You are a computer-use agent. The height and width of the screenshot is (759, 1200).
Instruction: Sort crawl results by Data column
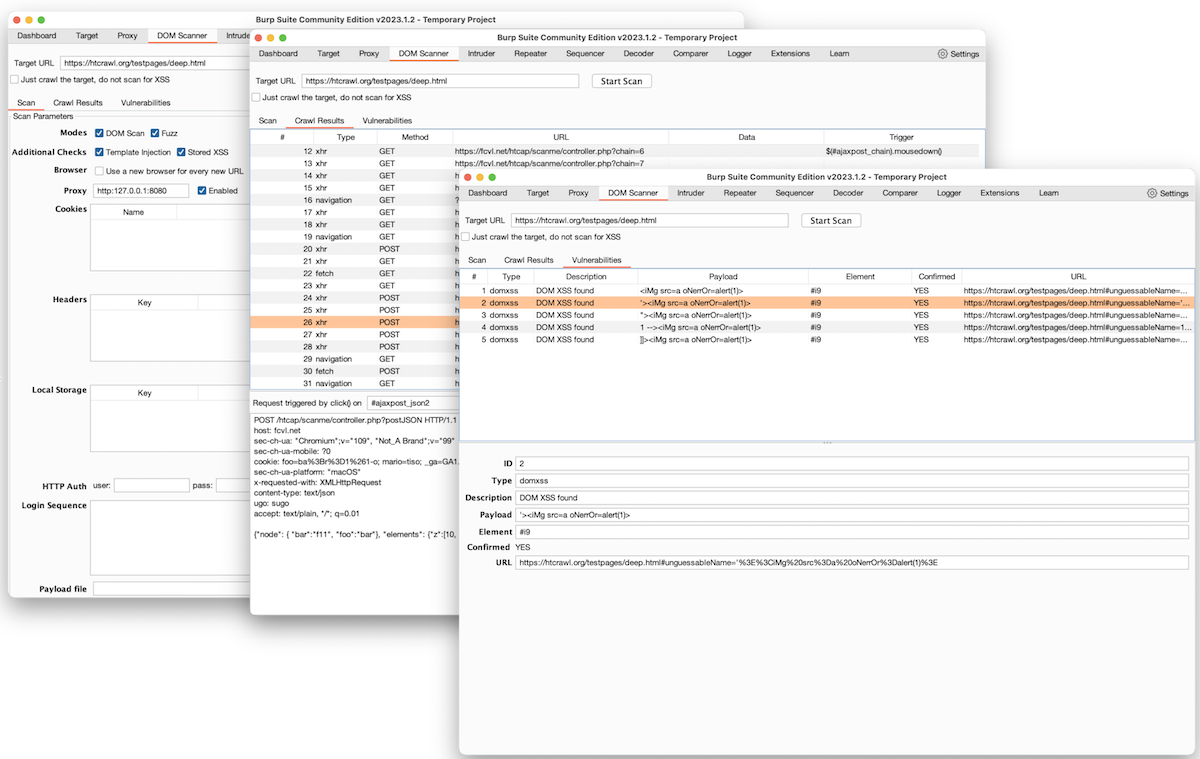point(747,137)
